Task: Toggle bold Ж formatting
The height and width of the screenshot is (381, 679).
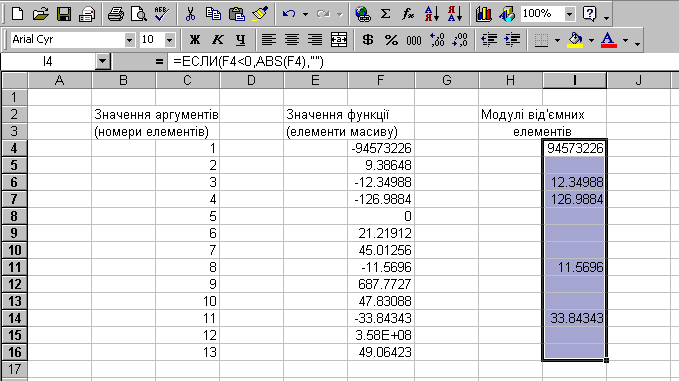Action: (194, 40)
